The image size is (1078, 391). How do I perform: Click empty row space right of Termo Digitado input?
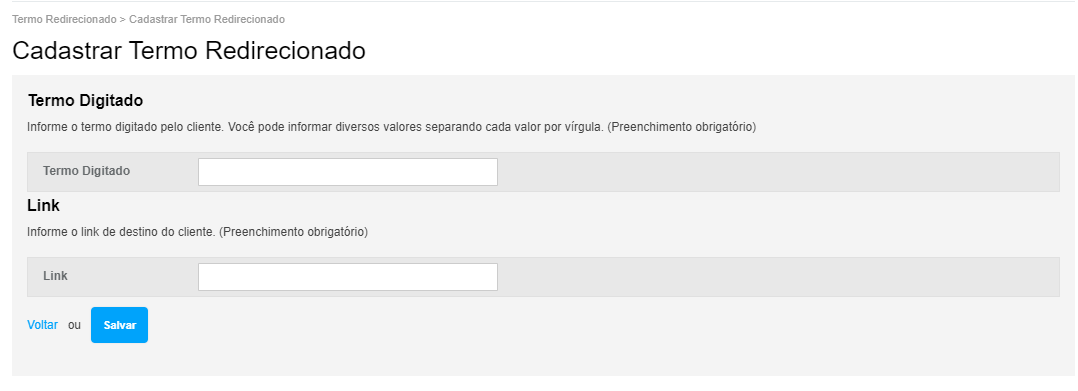tap(778, 172)
